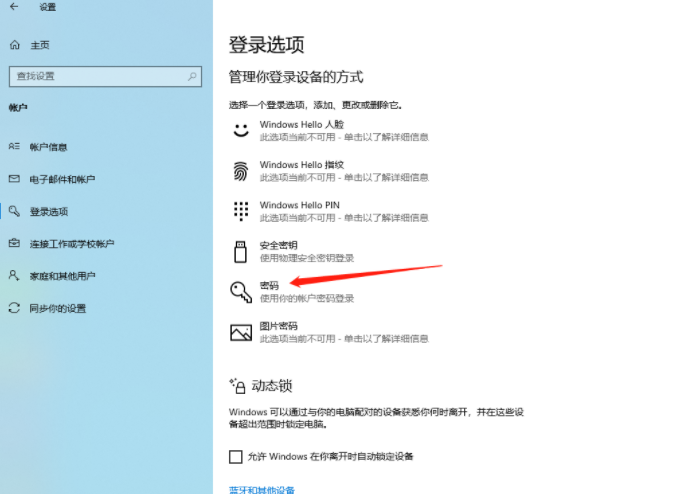Click the Windows Hello face smiley icon
700x494 pixels.
241,130
